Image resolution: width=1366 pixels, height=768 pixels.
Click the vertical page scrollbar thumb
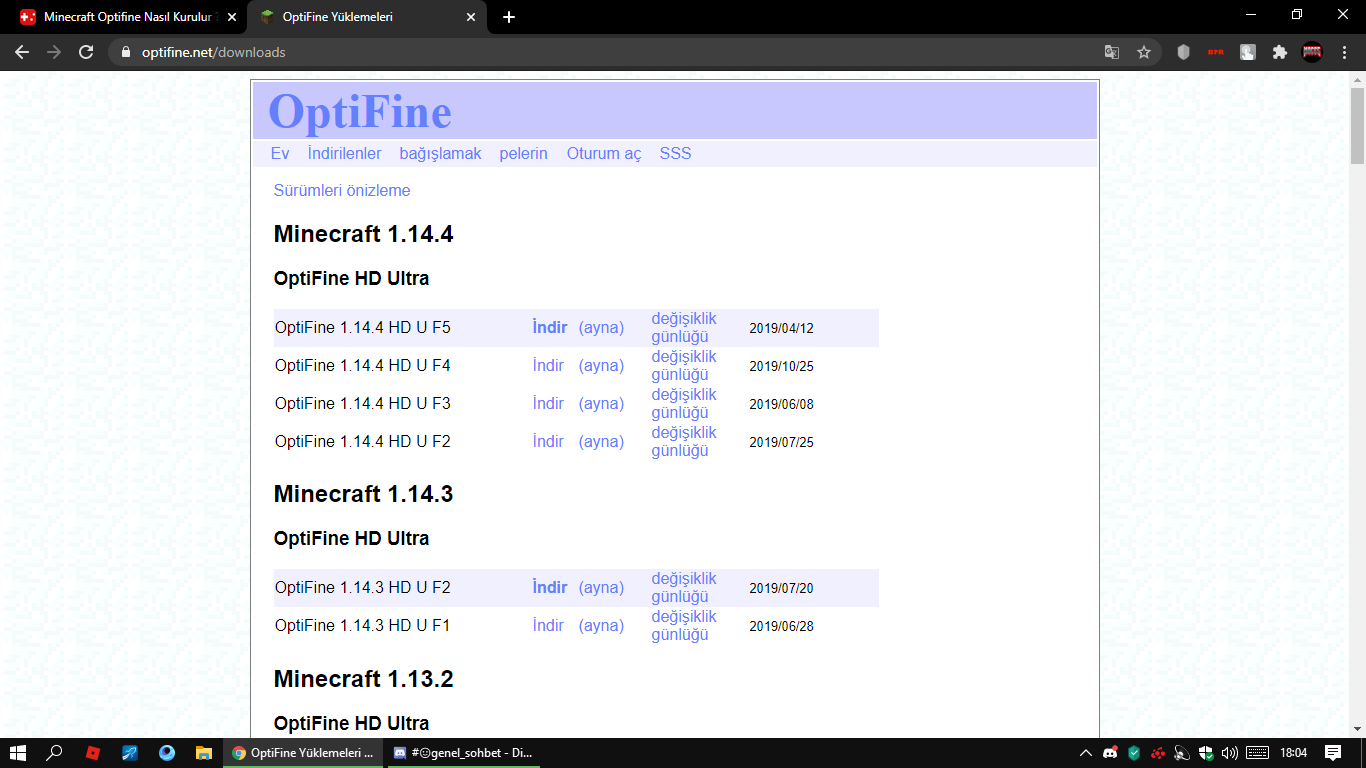[x=1357, y=125]
